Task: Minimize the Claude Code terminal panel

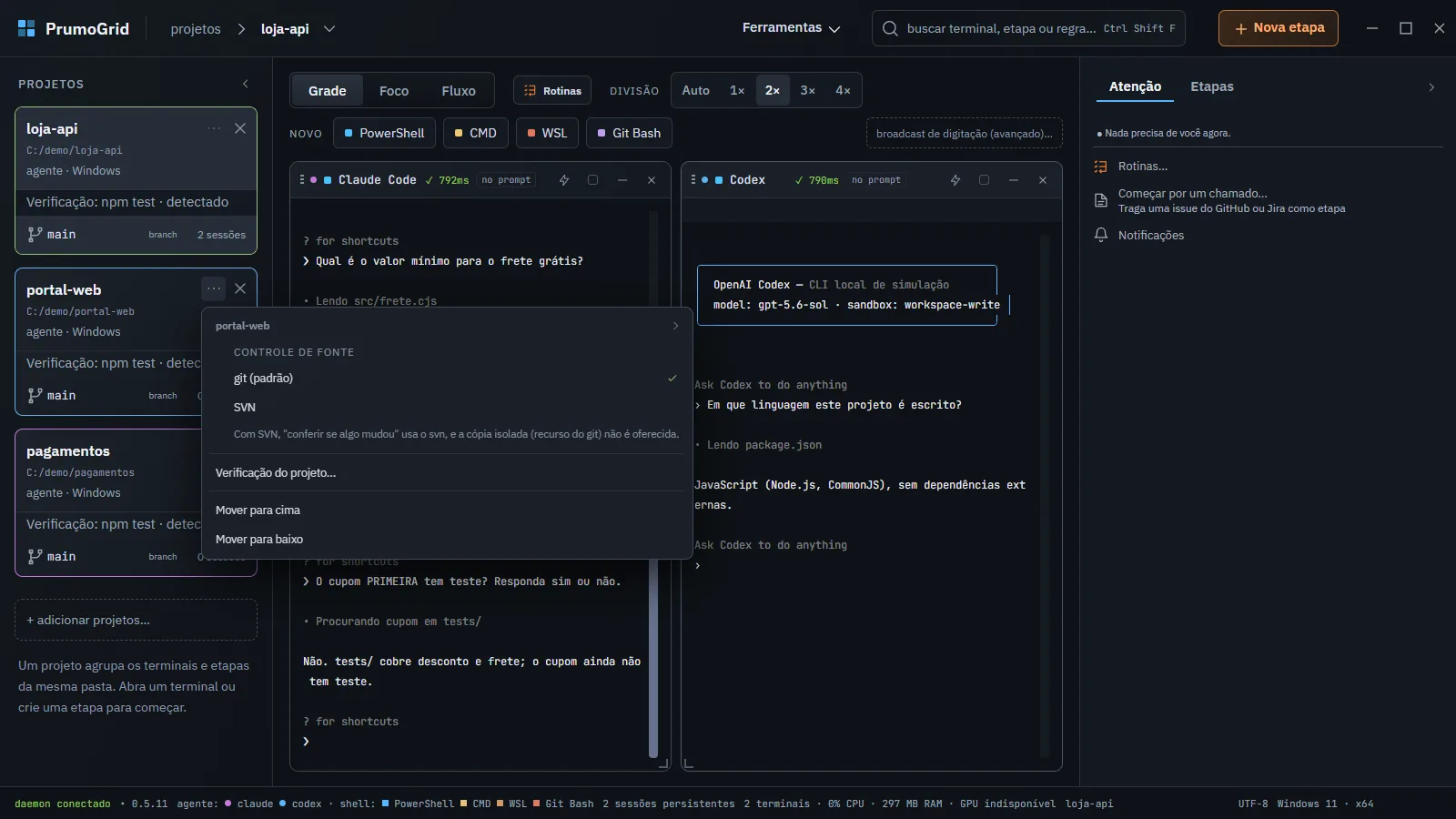Action: tap(622, 180)
